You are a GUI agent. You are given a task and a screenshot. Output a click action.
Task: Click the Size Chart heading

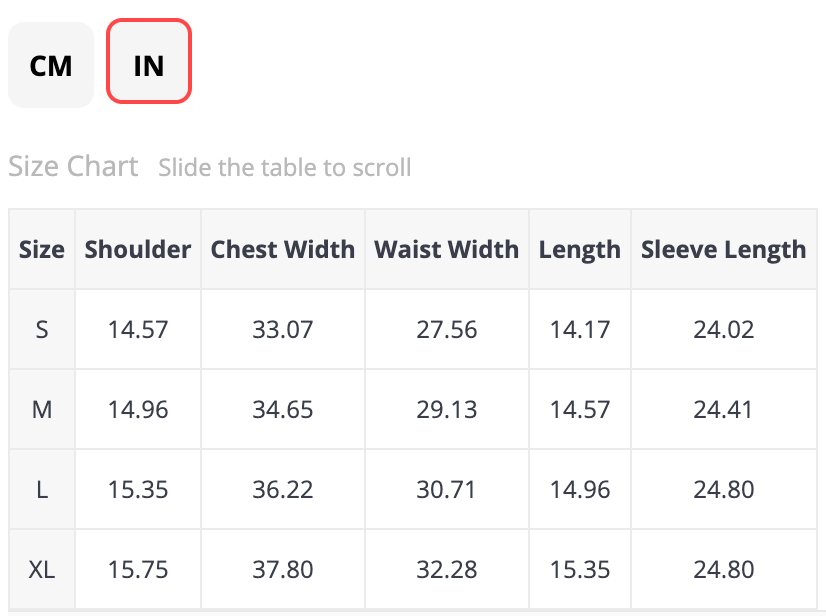73,166
